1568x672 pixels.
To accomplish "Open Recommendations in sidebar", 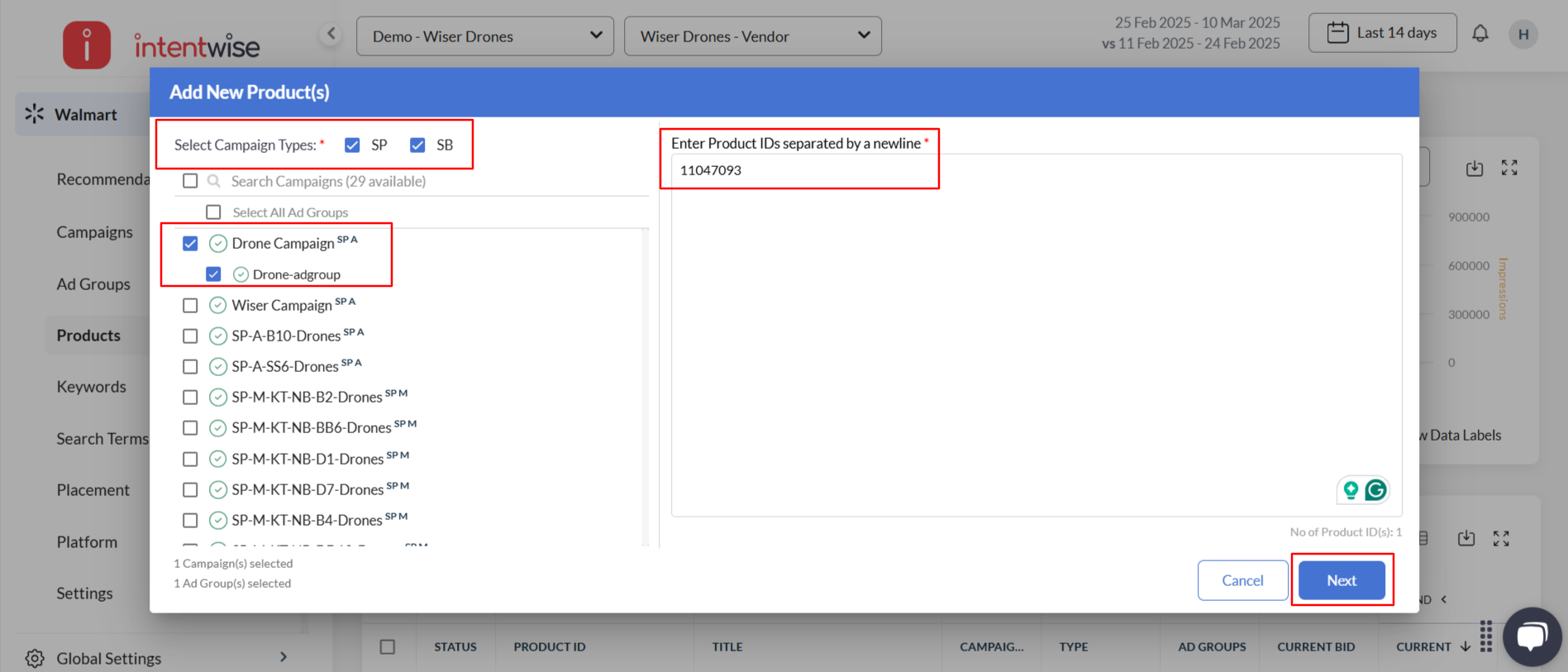I will 102,179.
